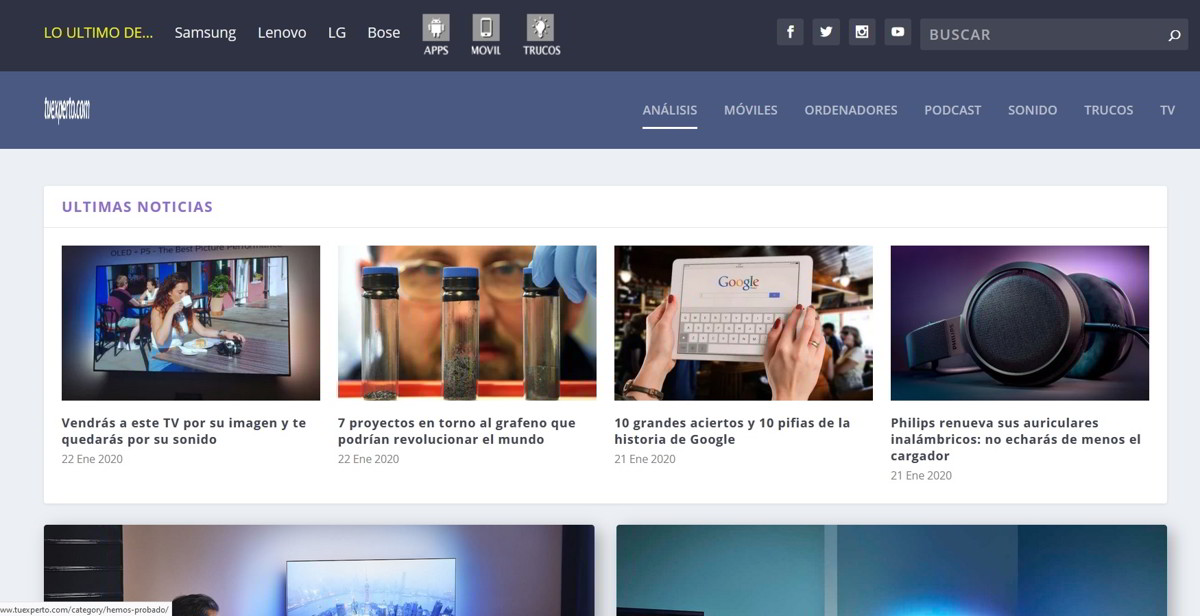Click the Samsung link in top bar

pyautogui.click(x=205, y=33)
